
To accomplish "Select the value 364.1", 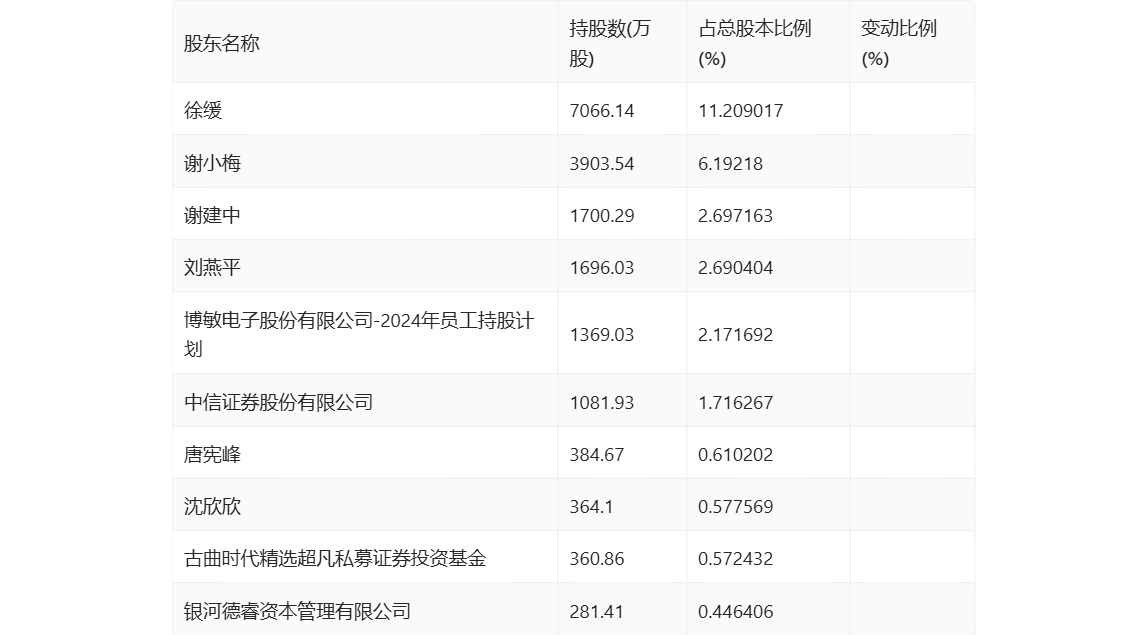I will (592, 506).
